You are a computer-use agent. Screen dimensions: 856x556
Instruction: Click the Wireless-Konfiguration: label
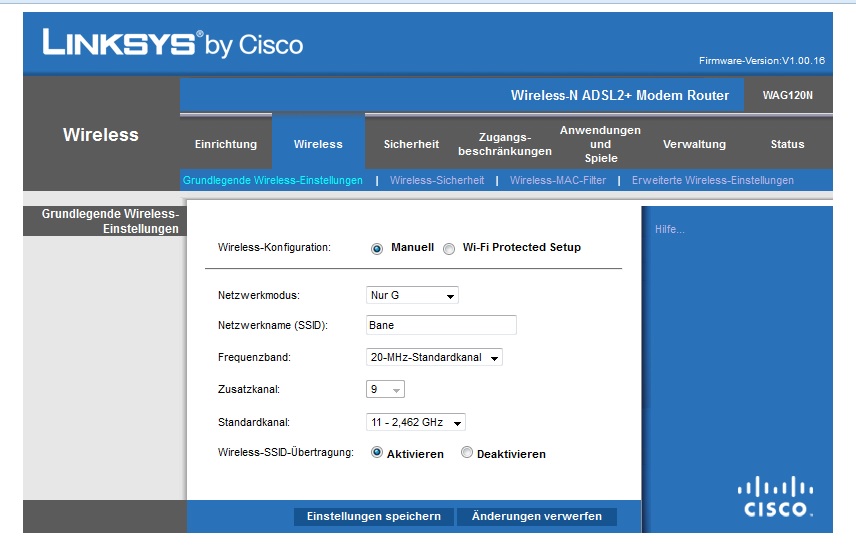point(274,247)
